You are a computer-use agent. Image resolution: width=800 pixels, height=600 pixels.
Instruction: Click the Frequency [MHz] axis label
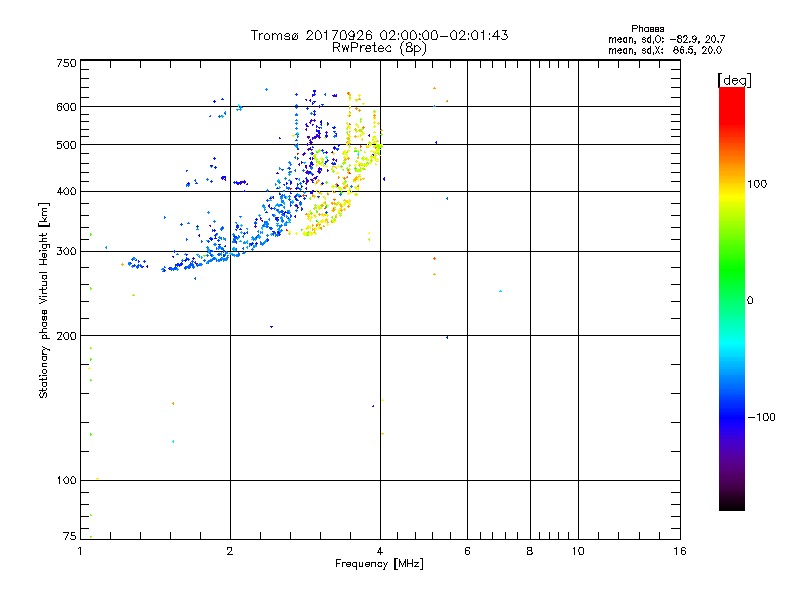379,566
